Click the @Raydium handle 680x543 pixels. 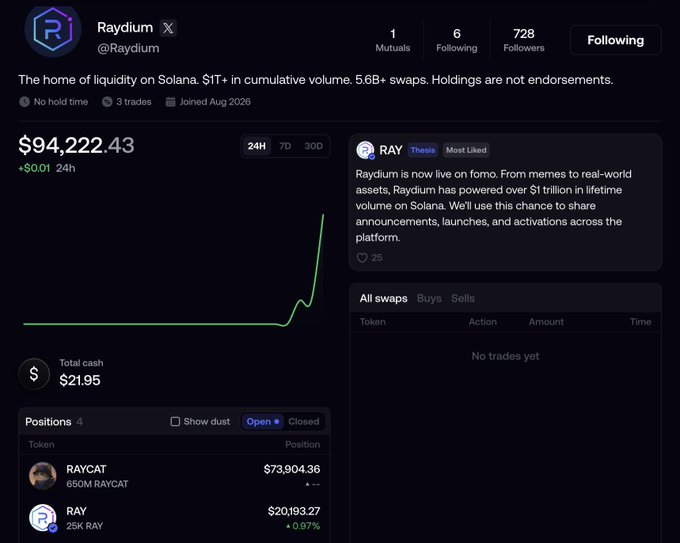pos(128,48)
